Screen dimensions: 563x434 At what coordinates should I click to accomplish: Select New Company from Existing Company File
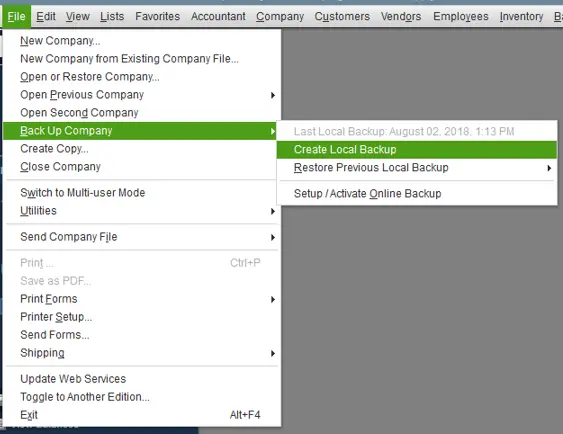(142, 59)
